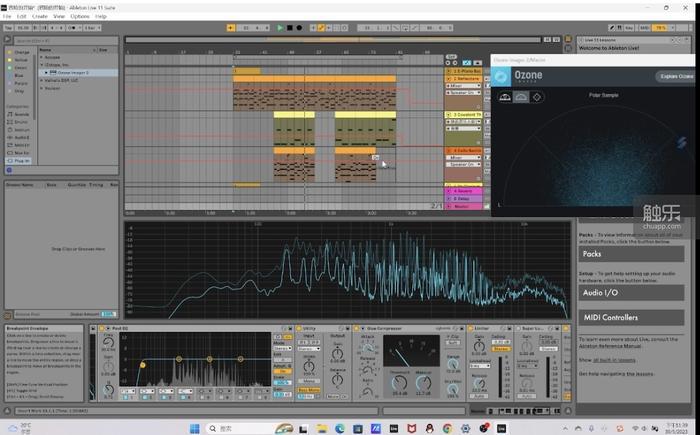The height and width of the screenshot is (435, 700).
Task: Click the Stop button in transport
Action: [x=289, y=27]
